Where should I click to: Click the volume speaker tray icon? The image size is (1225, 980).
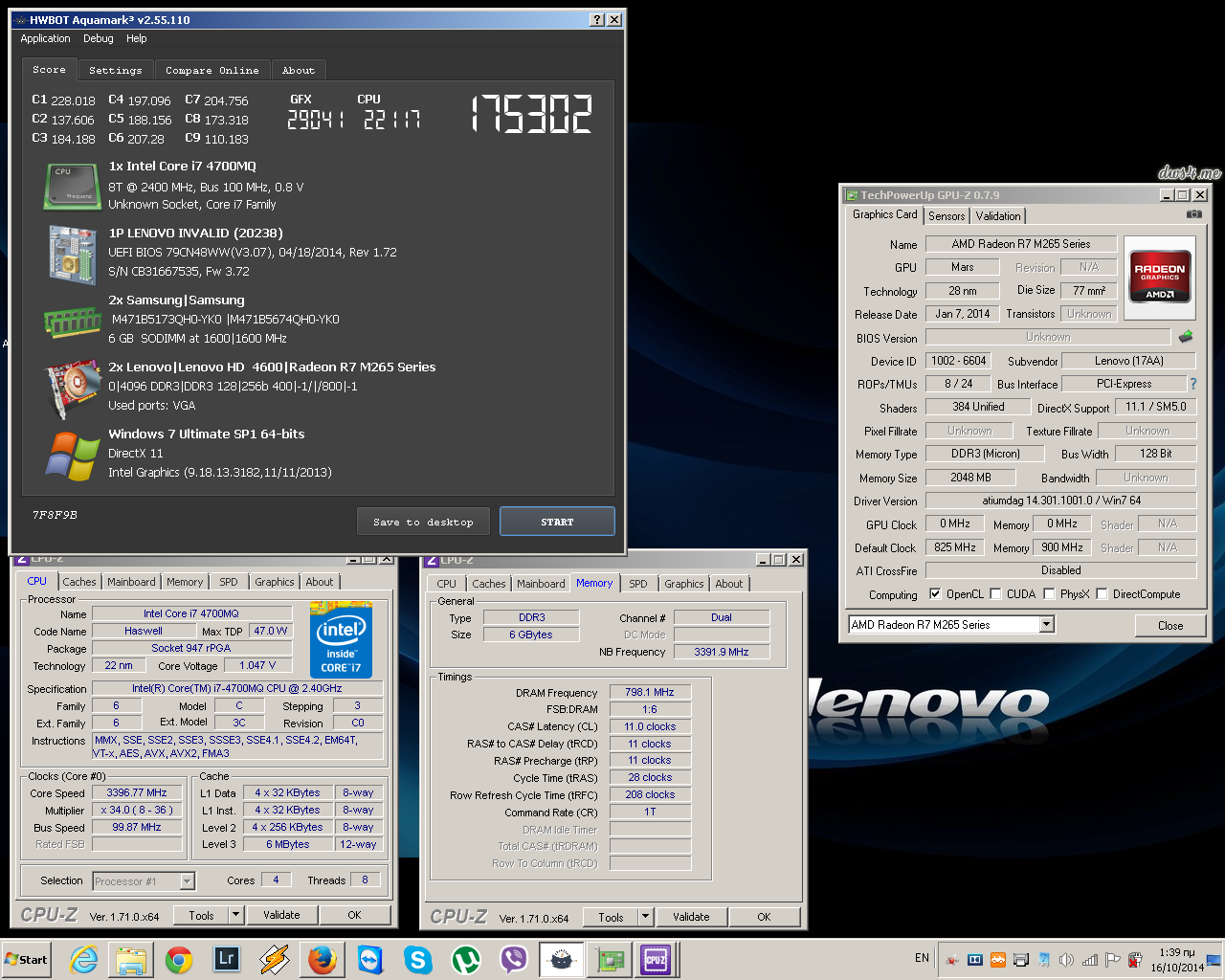coord(1066,959)
